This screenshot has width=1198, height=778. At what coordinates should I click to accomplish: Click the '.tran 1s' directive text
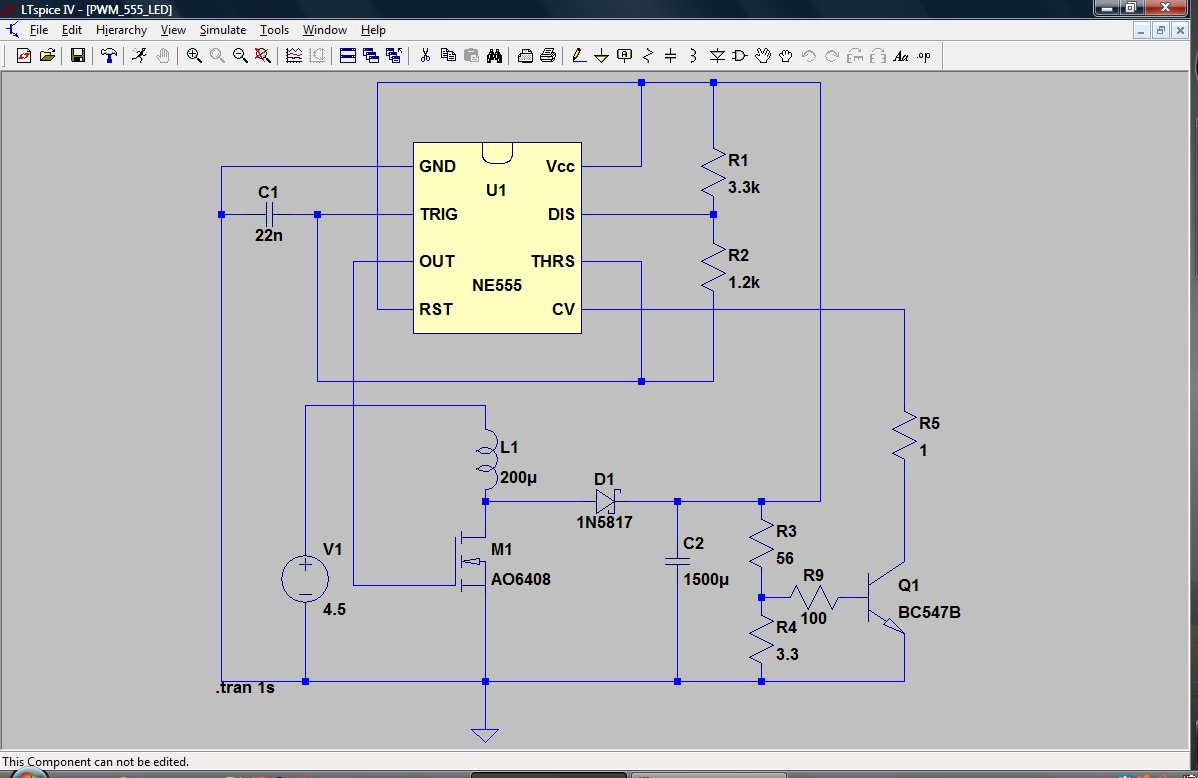(x=245, y=688)
